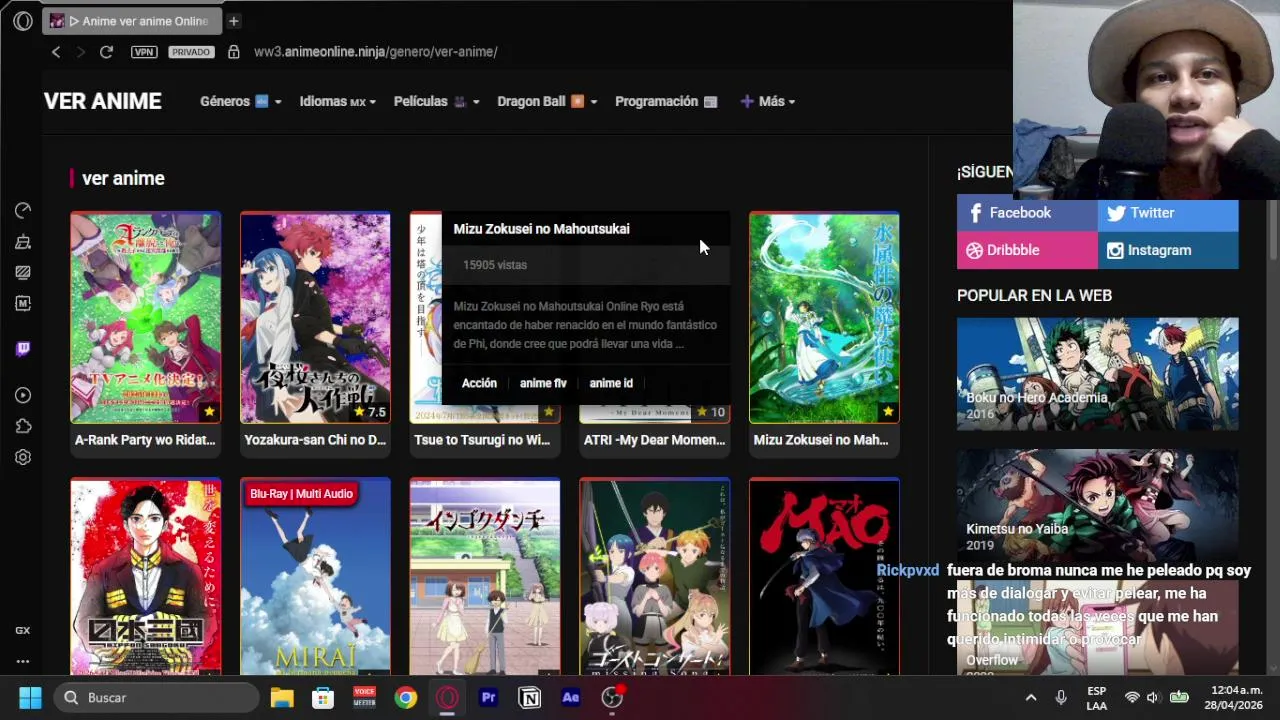Expand the Géneros dropdown menu
Screen dimensions: 1280x720
(240, 101)
